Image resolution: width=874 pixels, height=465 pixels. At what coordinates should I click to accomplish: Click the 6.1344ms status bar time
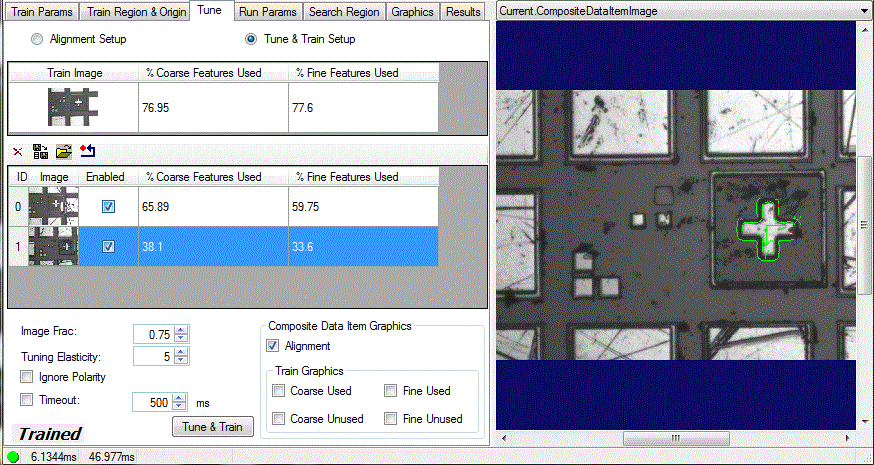click(x=54, y=457)
